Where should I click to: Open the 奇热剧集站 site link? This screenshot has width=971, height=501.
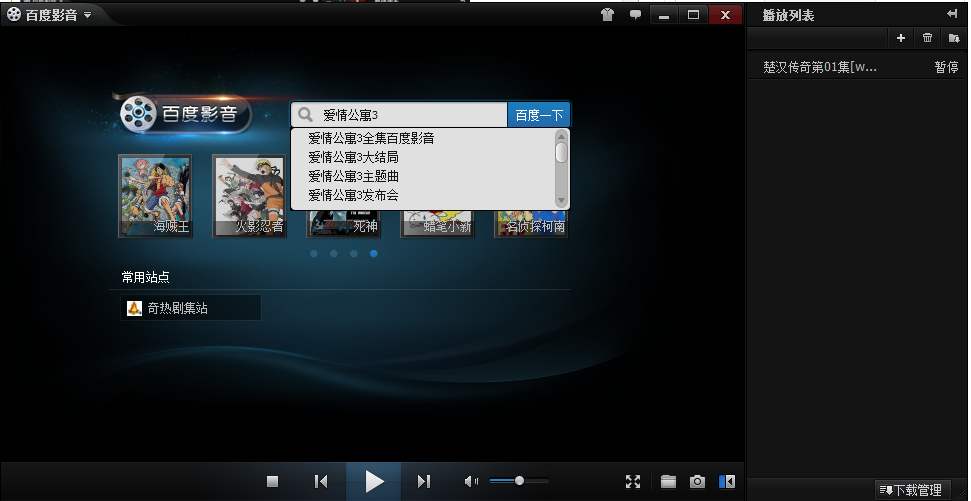pos(190,308)
